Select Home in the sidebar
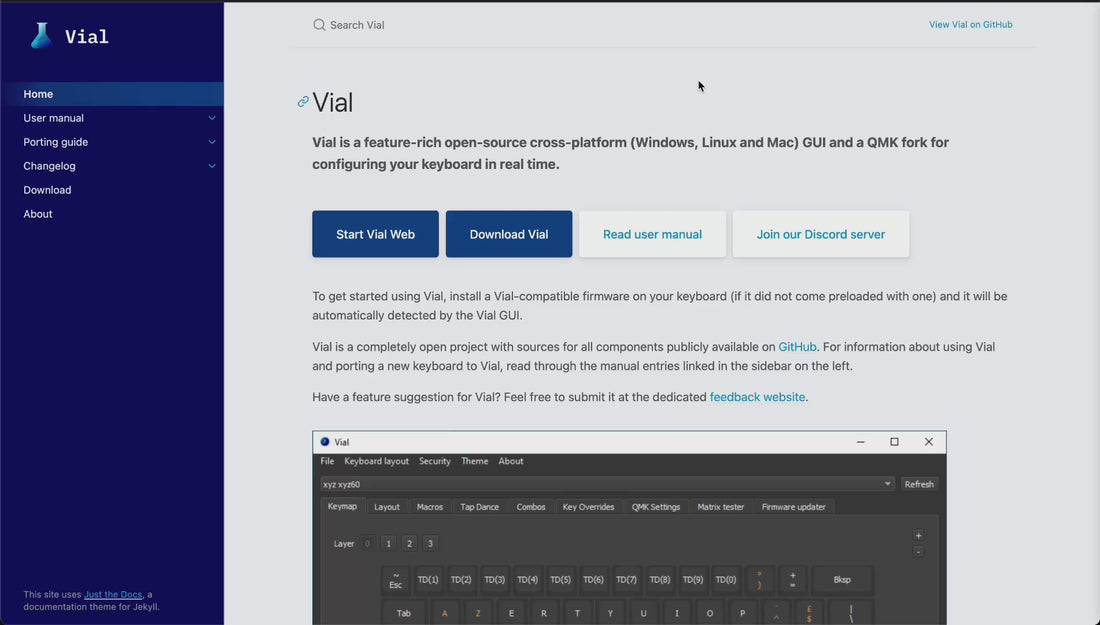The image size is (1100, 625). [x=112, y=94]
